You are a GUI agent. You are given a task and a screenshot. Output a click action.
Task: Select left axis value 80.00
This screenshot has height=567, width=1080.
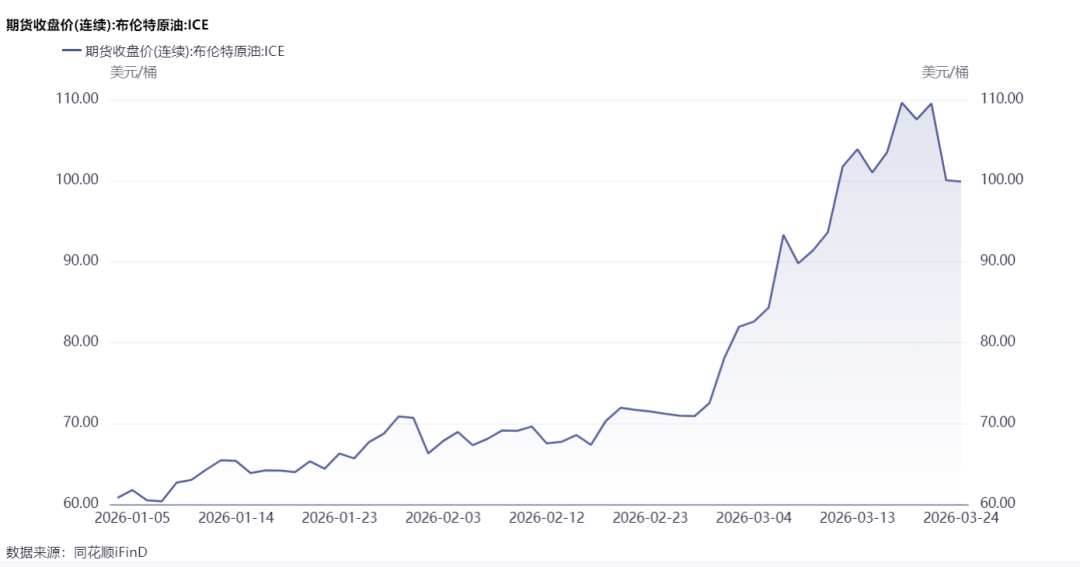coord(81,342)
